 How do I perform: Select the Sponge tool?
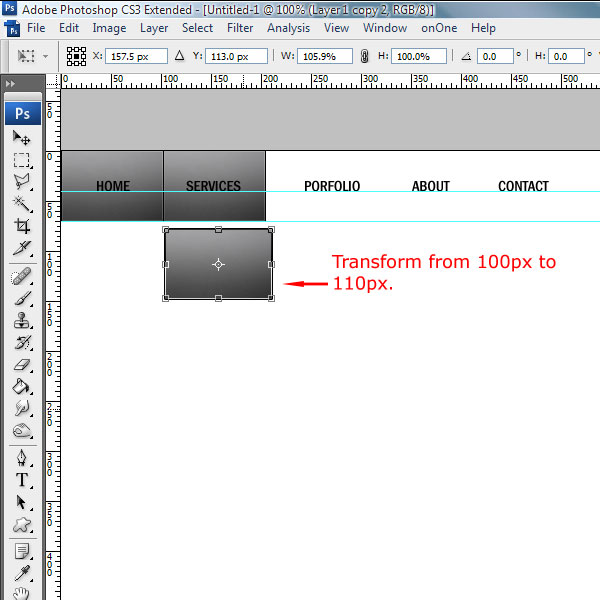[21, 431]
